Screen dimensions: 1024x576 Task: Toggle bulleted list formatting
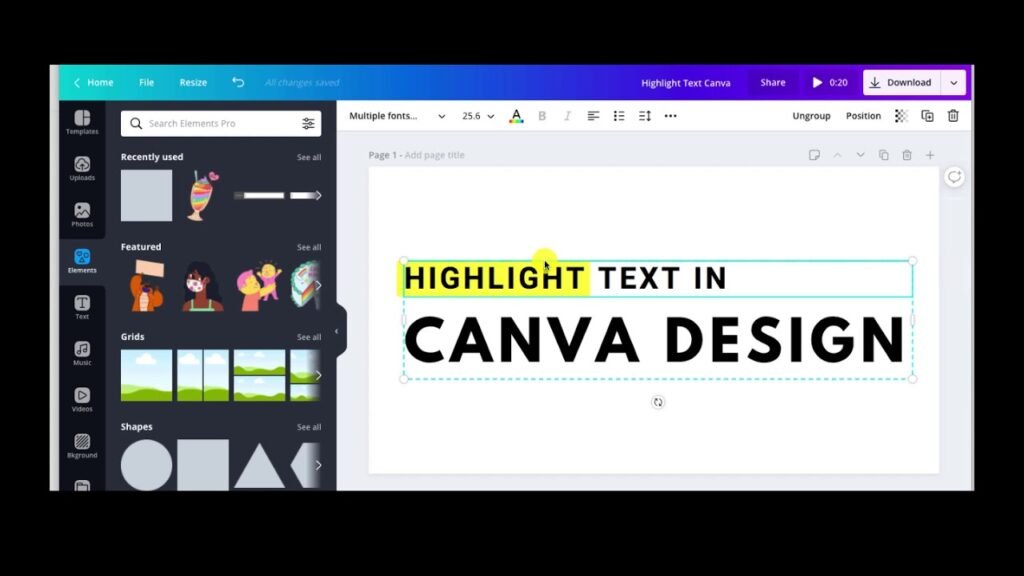click(x=619, y=116)
